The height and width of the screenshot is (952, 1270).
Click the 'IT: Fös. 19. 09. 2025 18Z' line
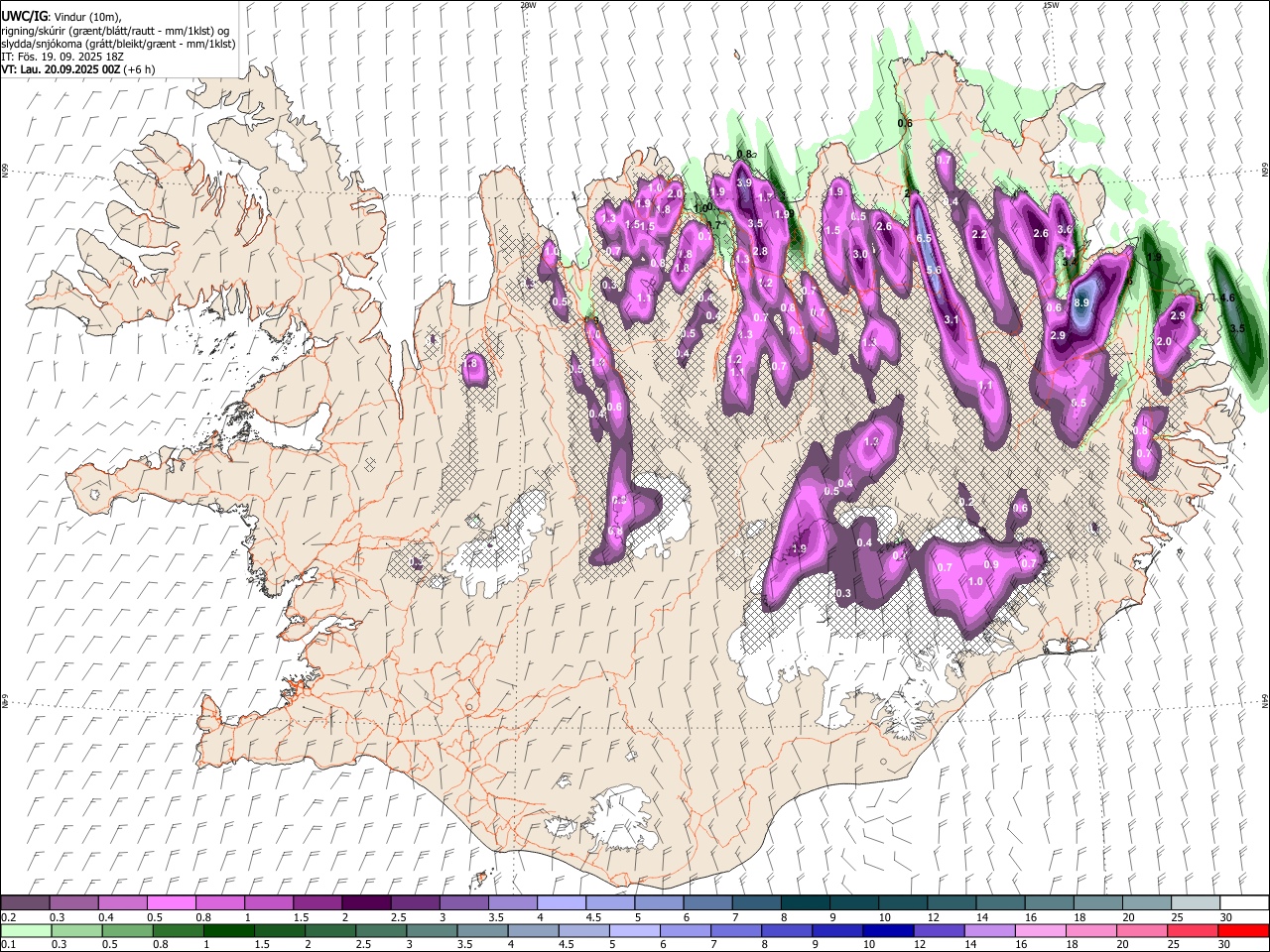coord(62,57)
